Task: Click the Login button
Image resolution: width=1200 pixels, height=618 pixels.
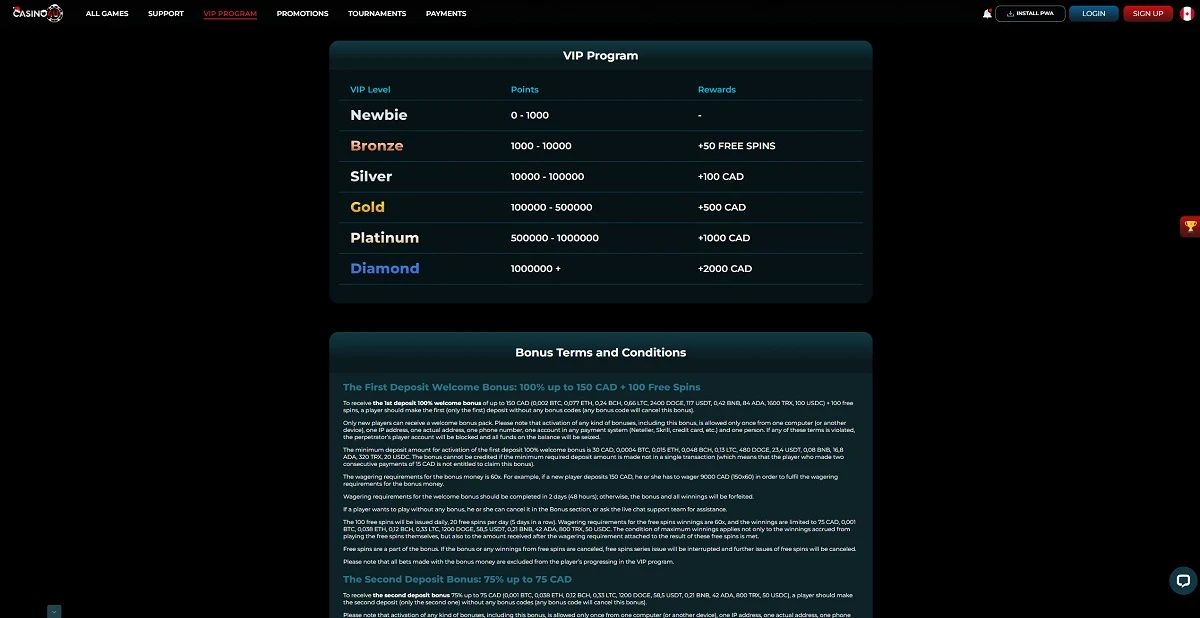Action: [1094, 13]
